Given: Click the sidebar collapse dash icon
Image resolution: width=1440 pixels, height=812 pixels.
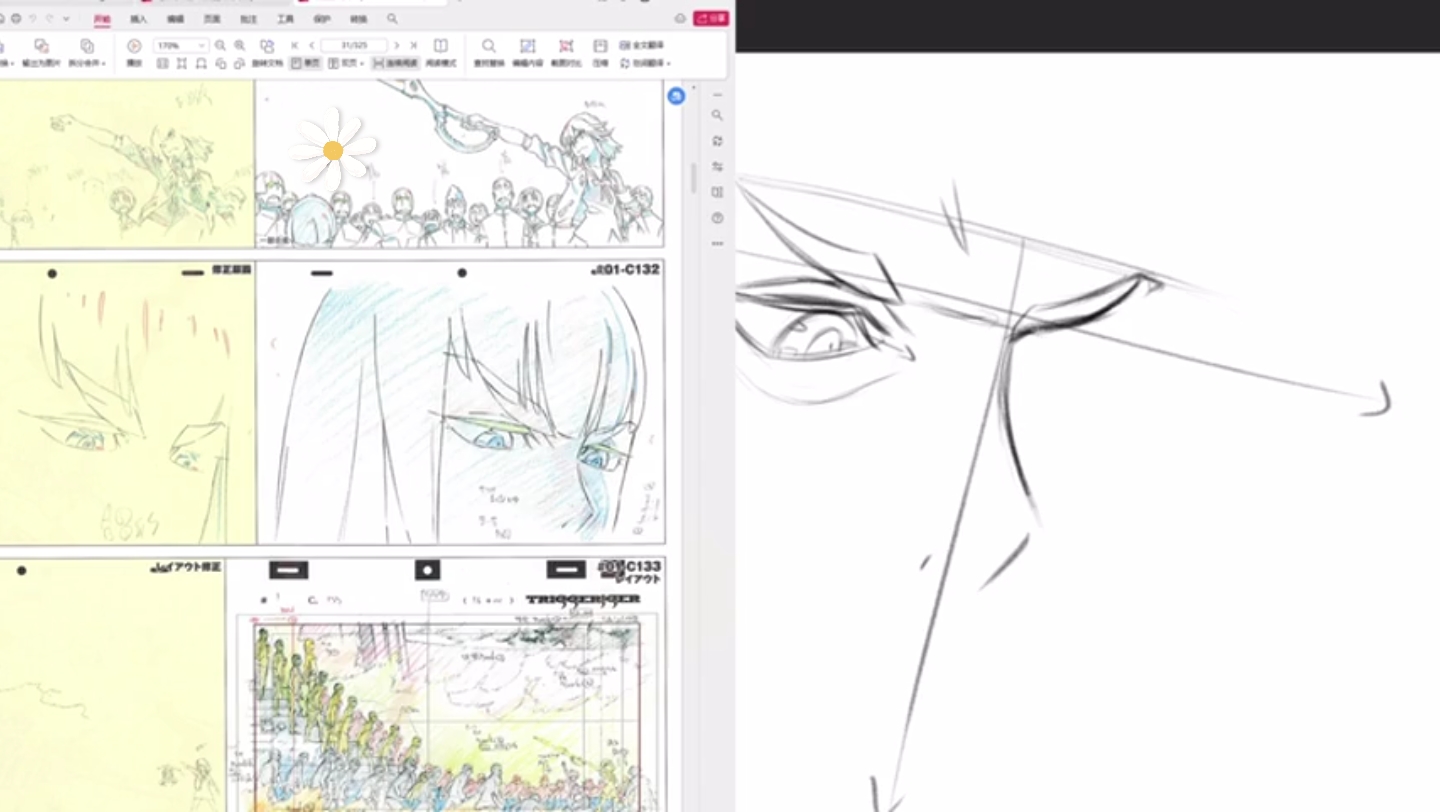Looking at the screenshot, I should [x=717, y=95].
